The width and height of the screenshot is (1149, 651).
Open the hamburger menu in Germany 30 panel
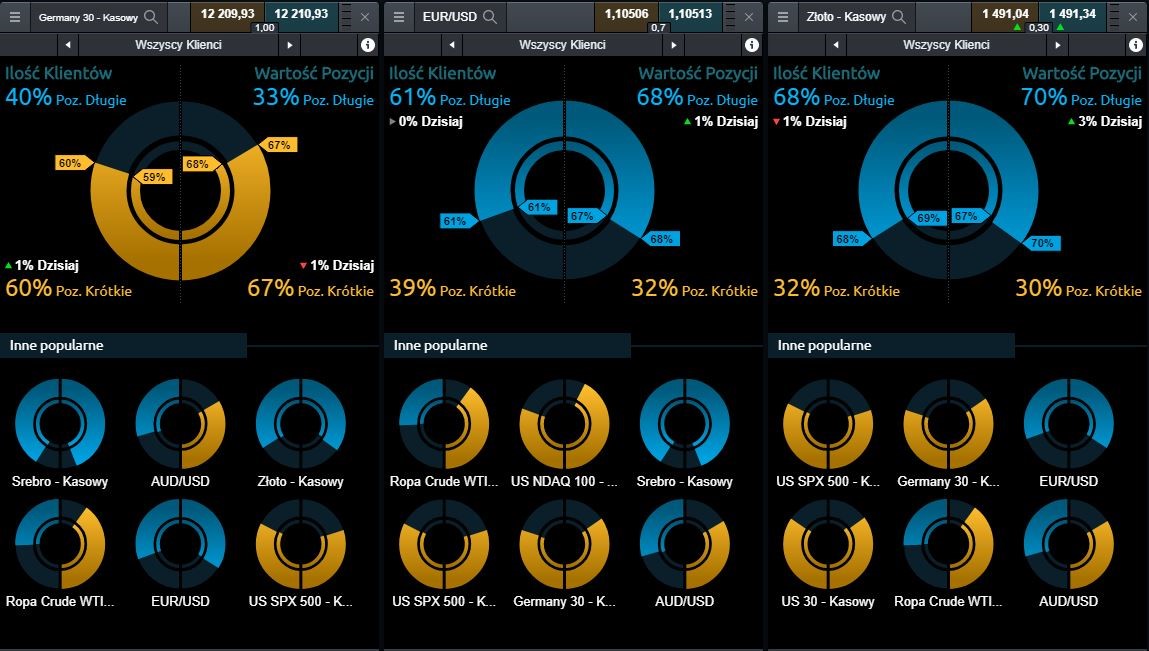click(x=15, y=17)
